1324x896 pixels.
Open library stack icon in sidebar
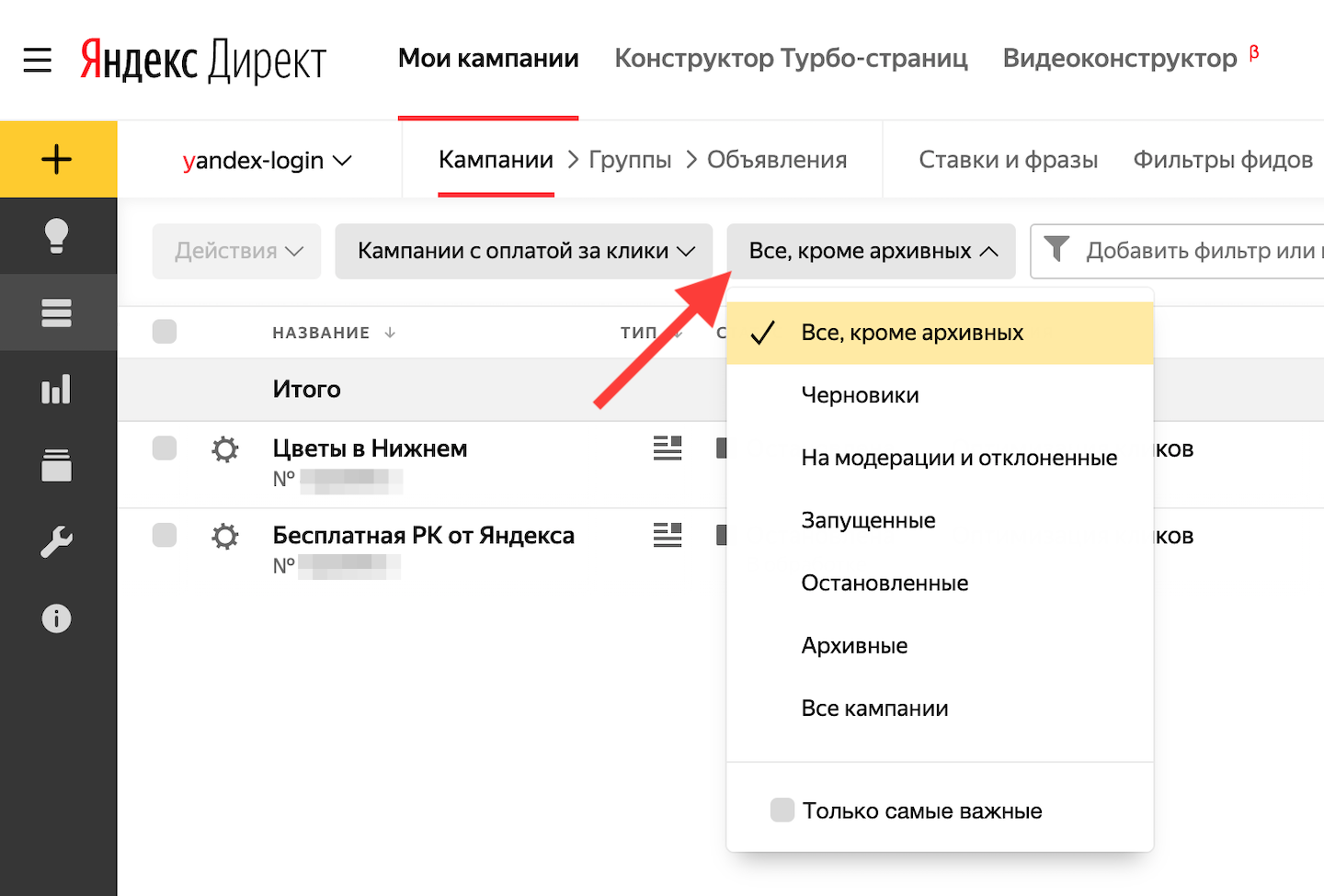tap(57, 465)
